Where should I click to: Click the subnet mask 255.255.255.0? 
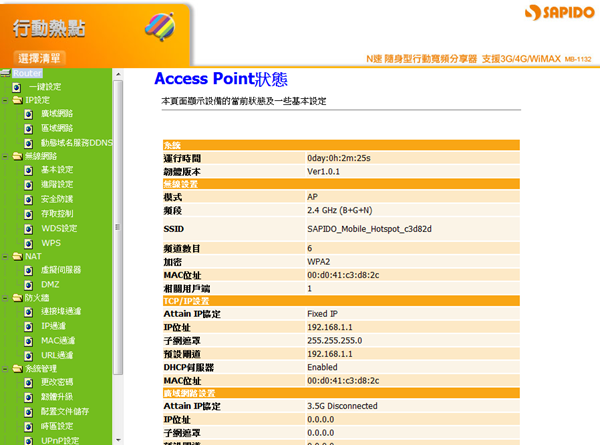pyautogui.click(x=334, y=341)
